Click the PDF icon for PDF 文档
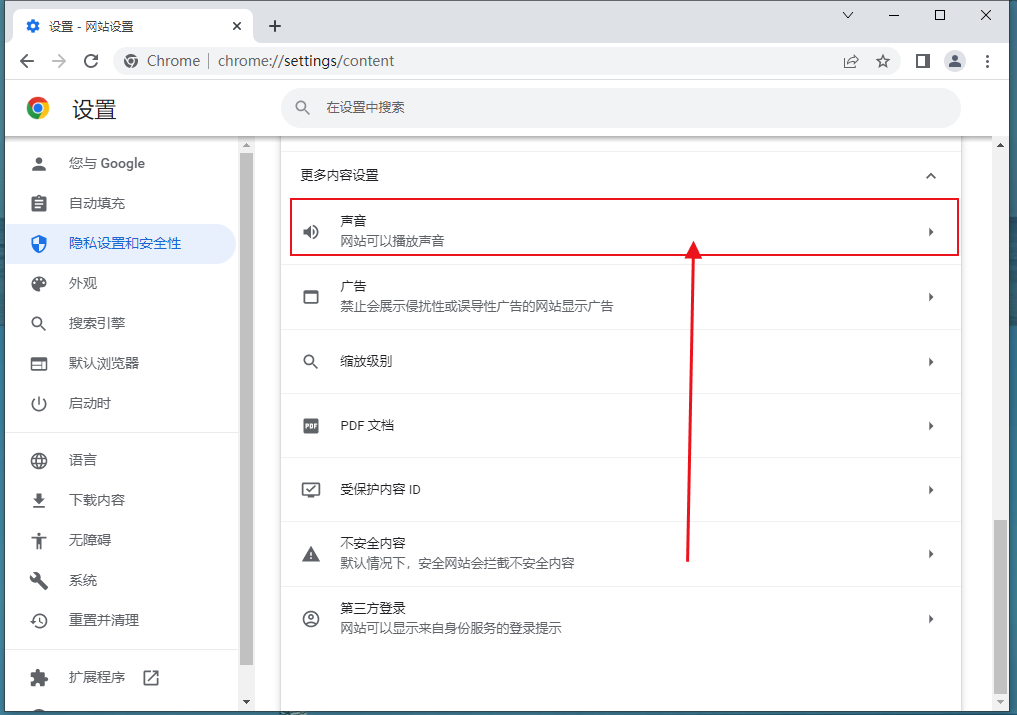This screenshot has width=1017, height=715. pyautogui.click(x=311, y=426)
